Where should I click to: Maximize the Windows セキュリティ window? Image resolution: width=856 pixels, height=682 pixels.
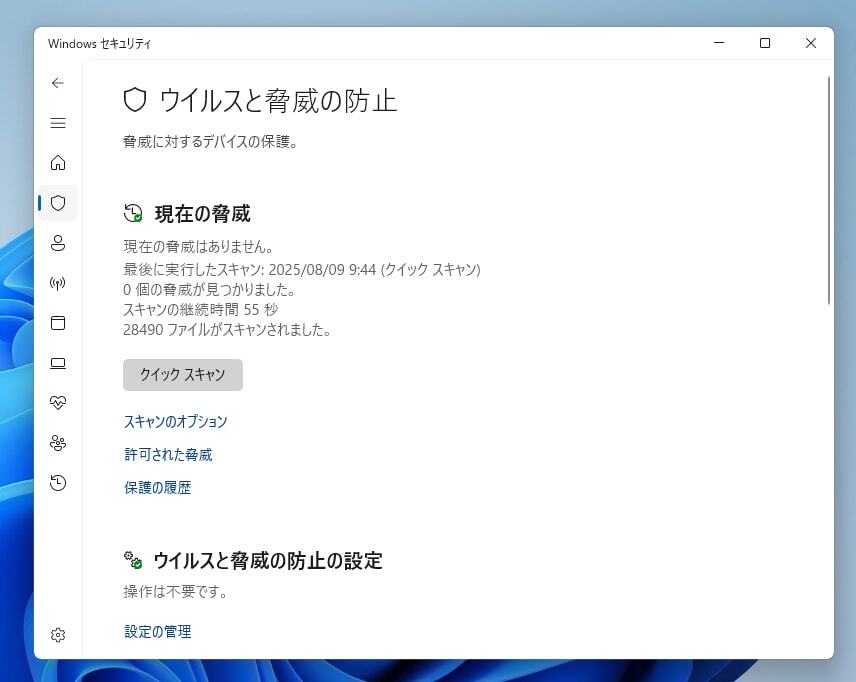coord(765,43)
